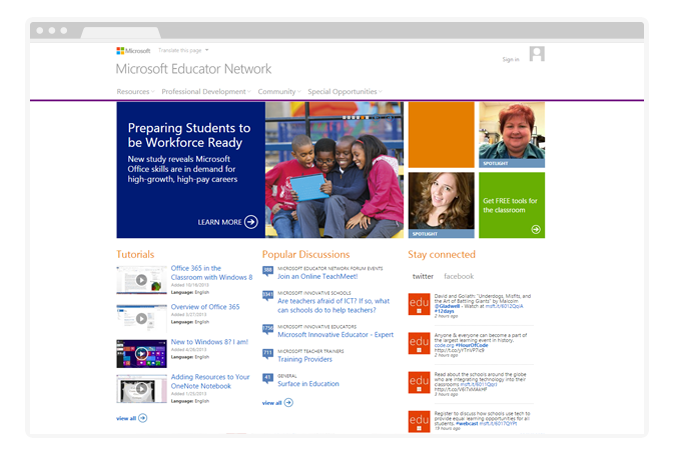Click the #HourOfCode hashtag in tweet

pyautogui.click(x=472, y=345)
